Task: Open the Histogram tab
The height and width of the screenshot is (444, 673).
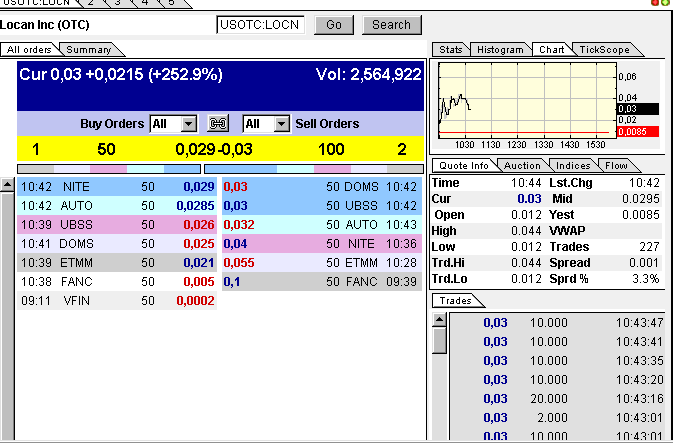Action: tap(499, 49)
